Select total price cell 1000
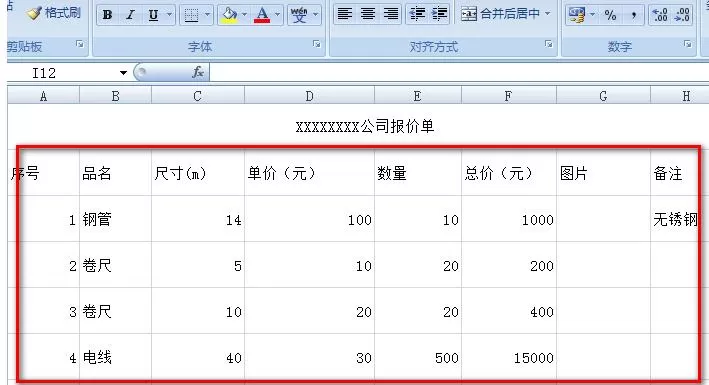The width and height of the screenshot is (709, 385). click(x=508, y=219)
